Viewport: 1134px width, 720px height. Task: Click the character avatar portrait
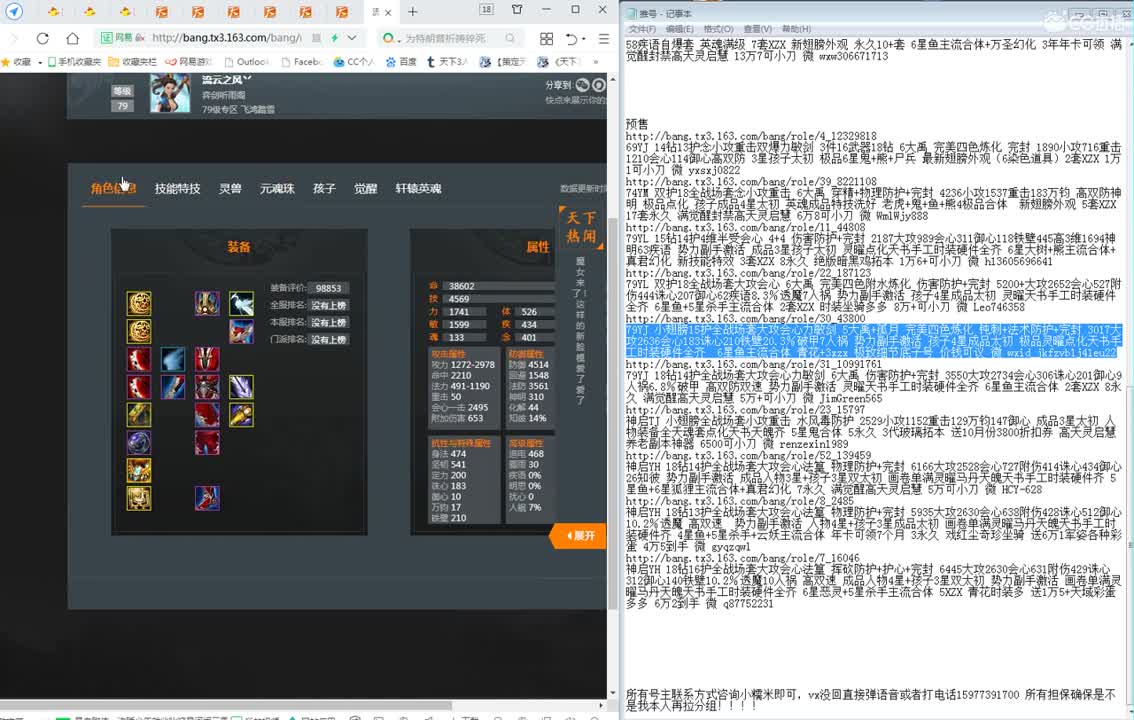pos(169,93)
